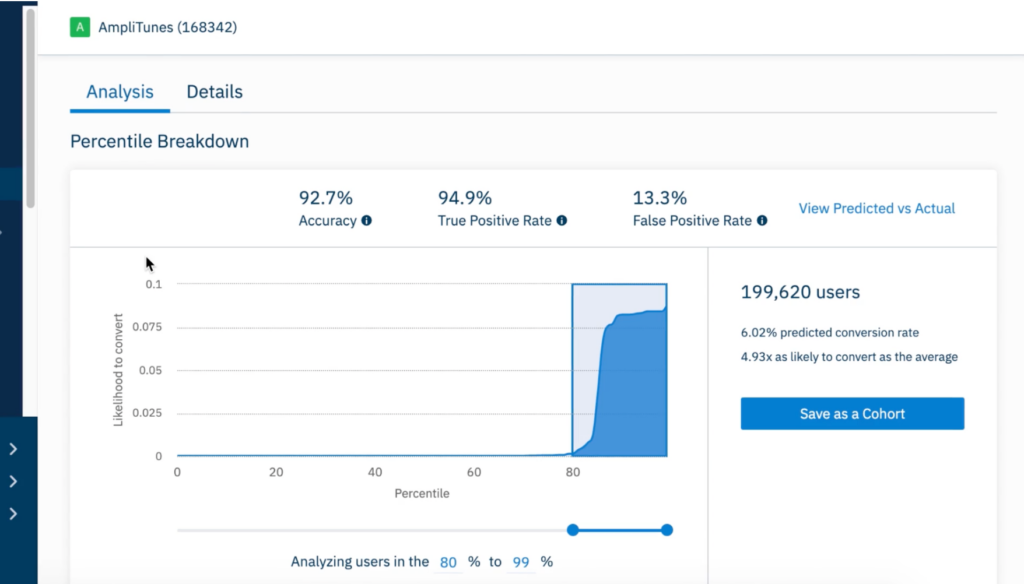The width and height of the screenshot is (1024, 584).
Task: Click the Accuracy info icon
Action: point(366,221)
